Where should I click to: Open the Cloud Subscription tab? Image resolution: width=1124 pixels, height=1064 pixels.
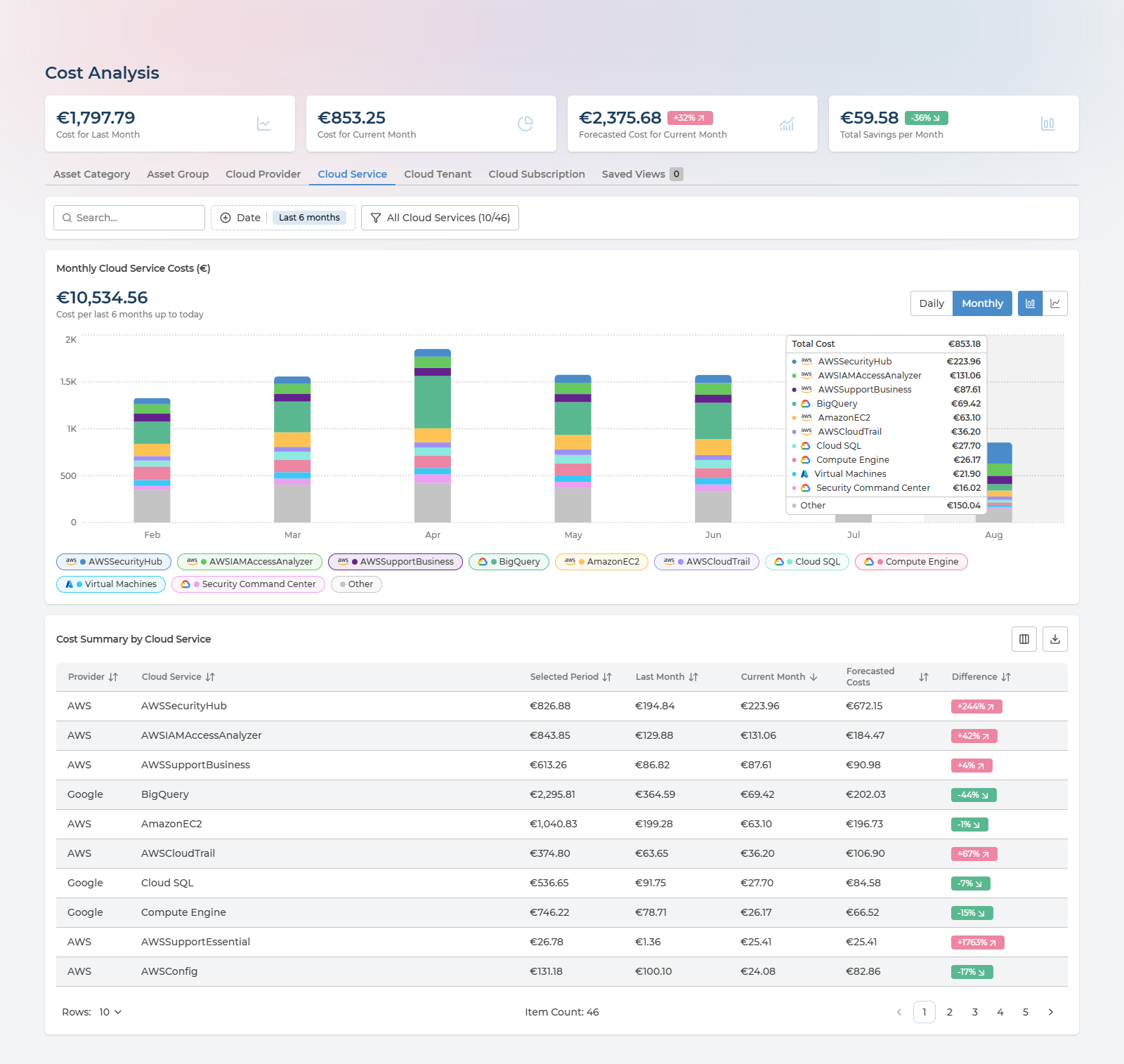coord(537,174)
